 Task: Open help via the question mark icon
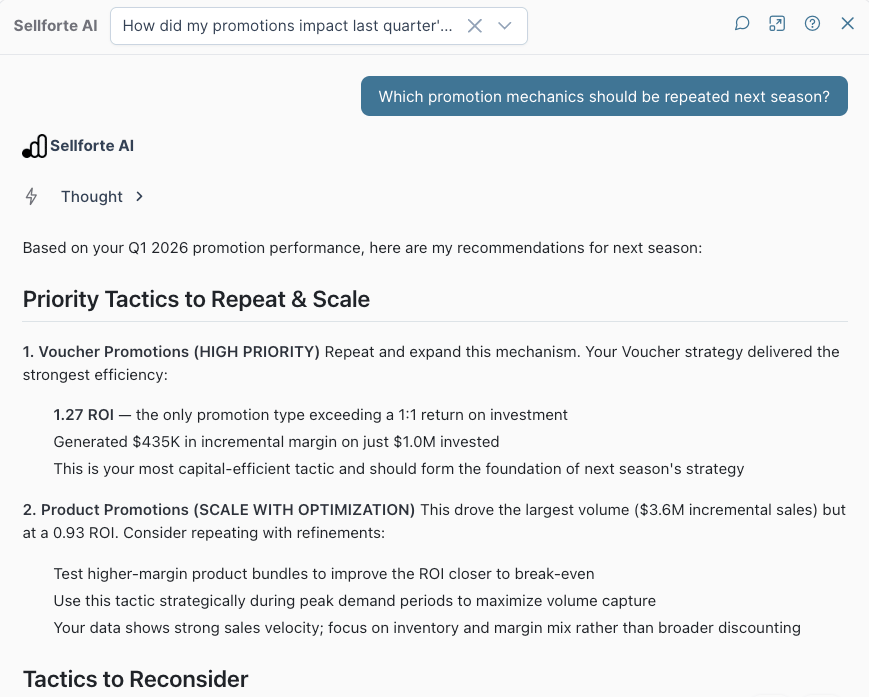[x=812, y=23]
